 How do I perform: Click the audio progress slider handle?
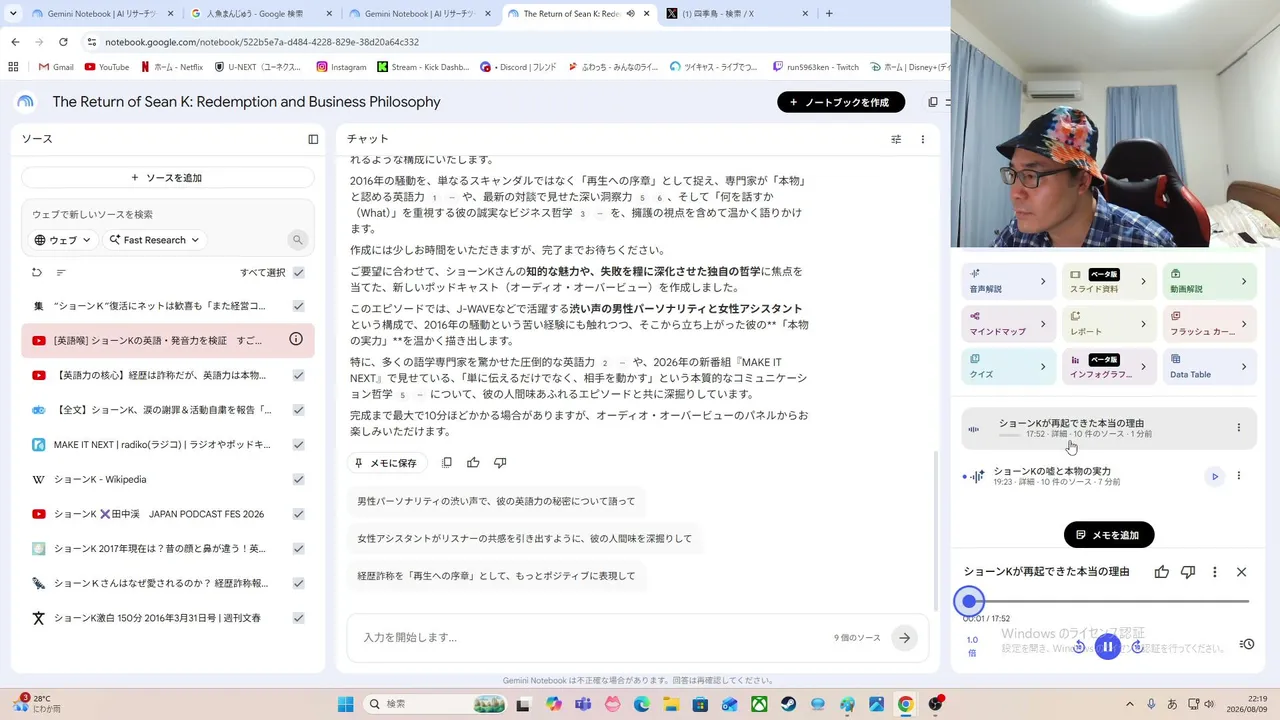click(x=969, y=601)
